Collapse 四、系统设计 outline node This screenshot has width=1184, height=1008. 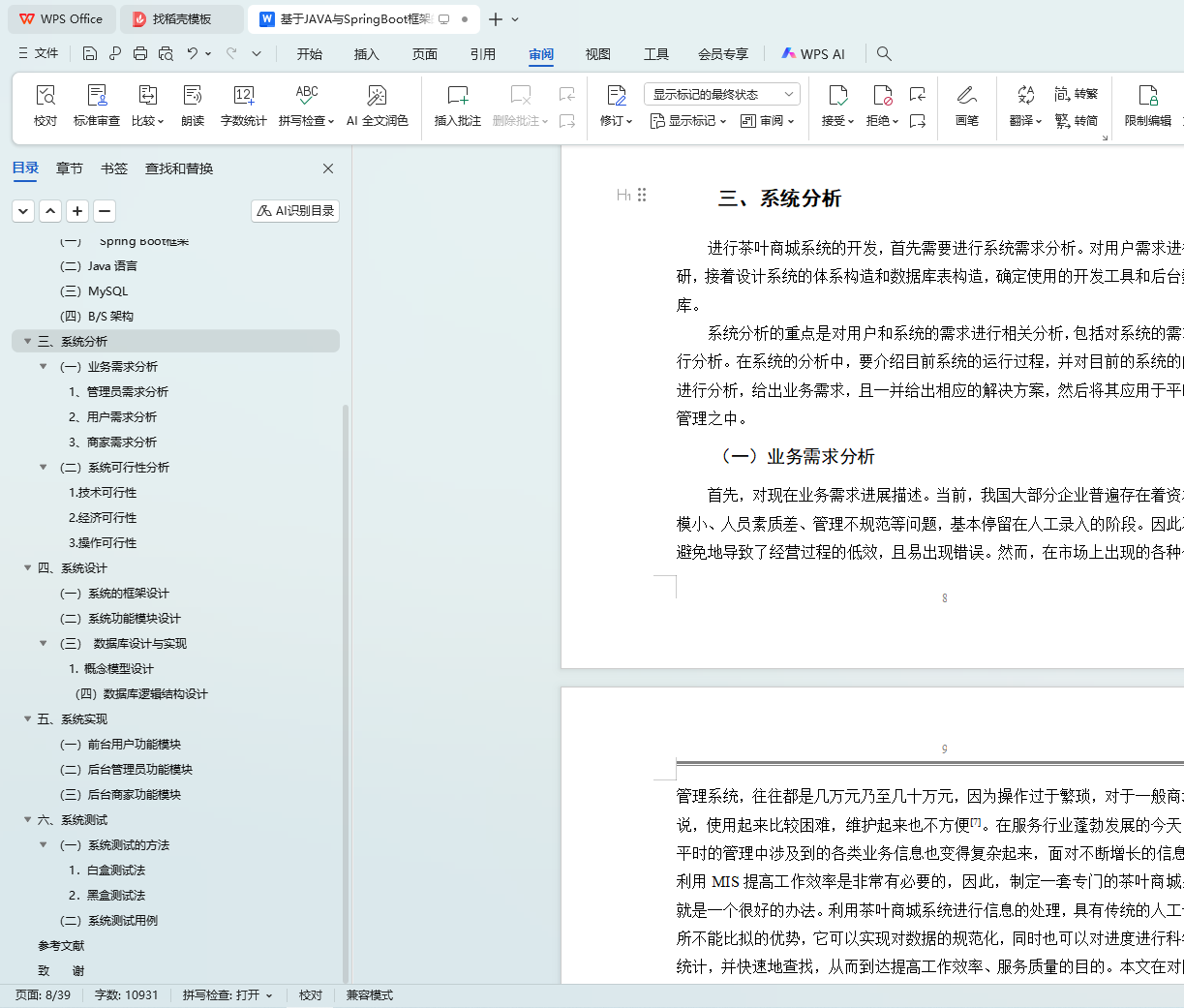pos(28,567)
